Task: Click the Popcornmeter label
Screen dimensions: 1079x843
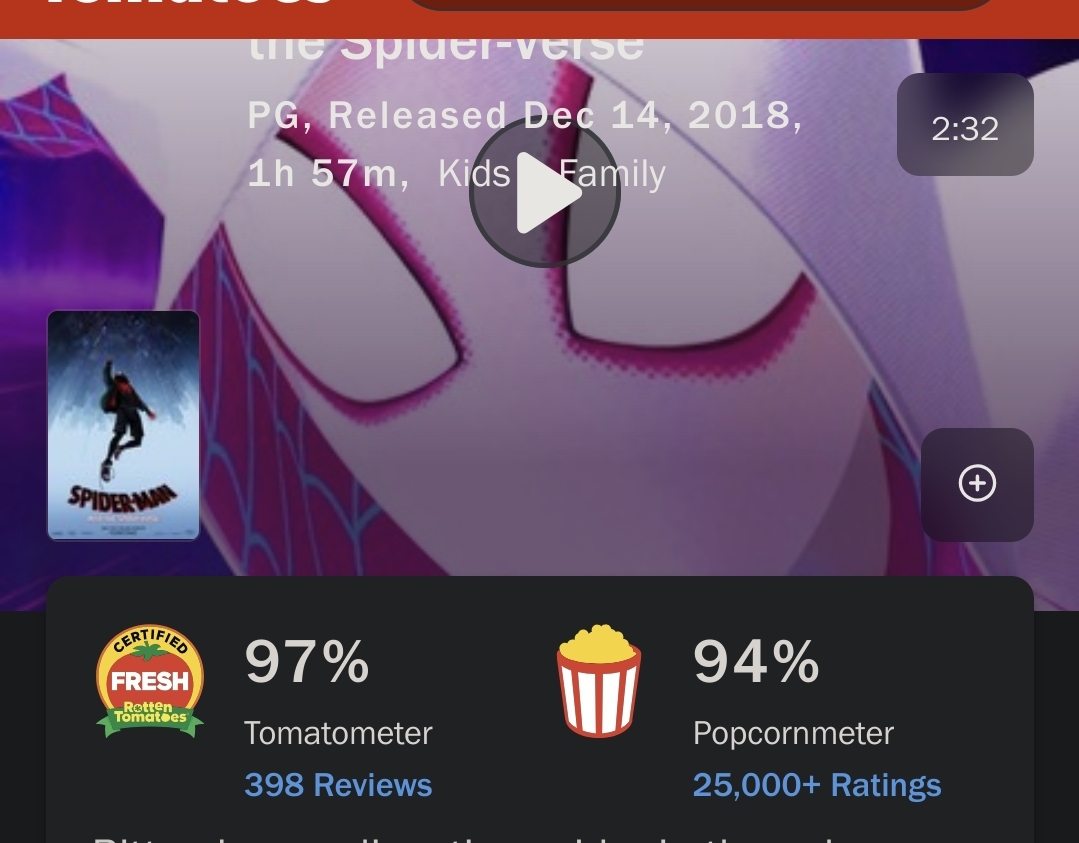Action: (x=793, y=733)
